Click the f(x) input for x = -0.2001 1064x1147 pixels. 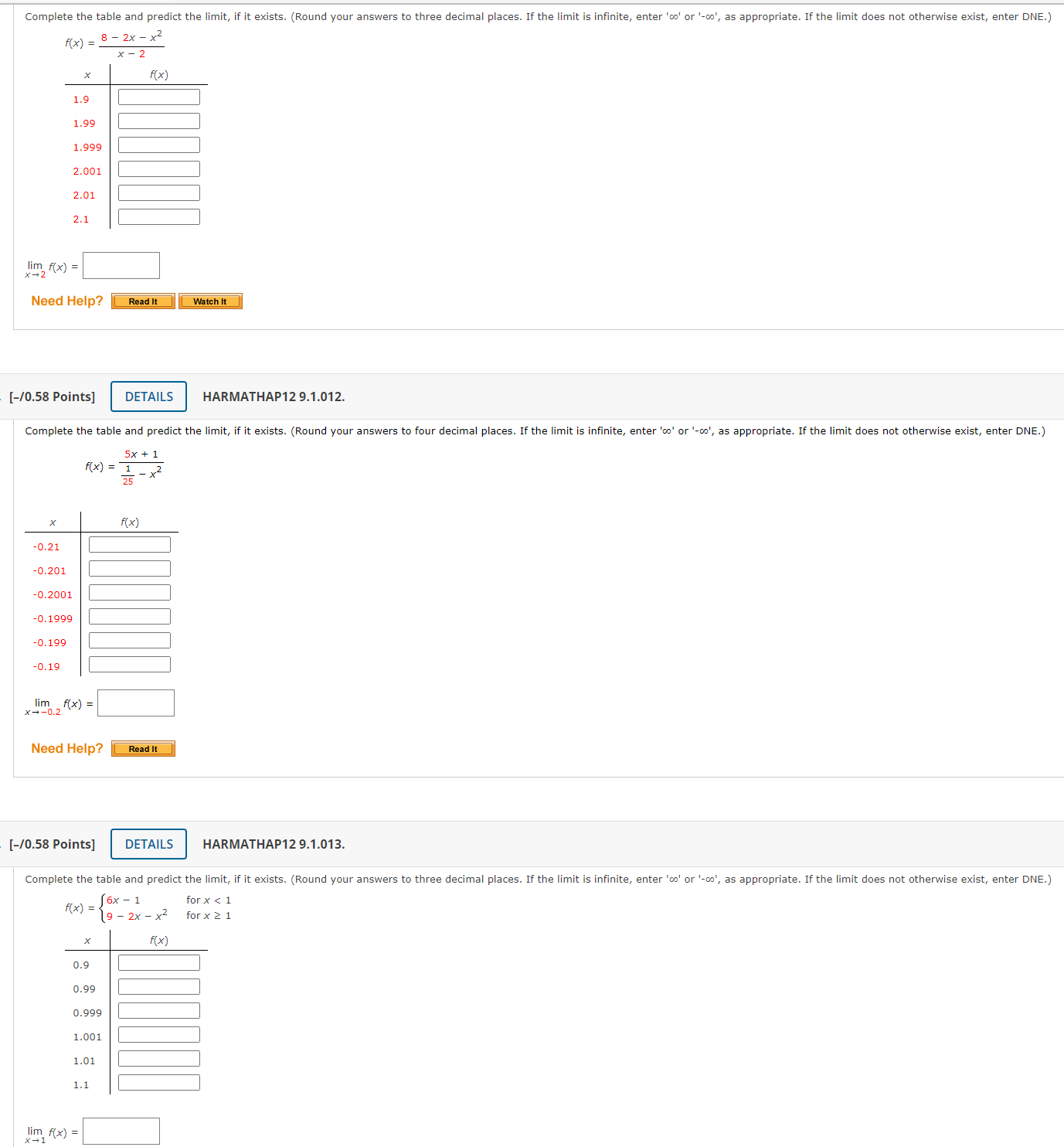[130, 592]
